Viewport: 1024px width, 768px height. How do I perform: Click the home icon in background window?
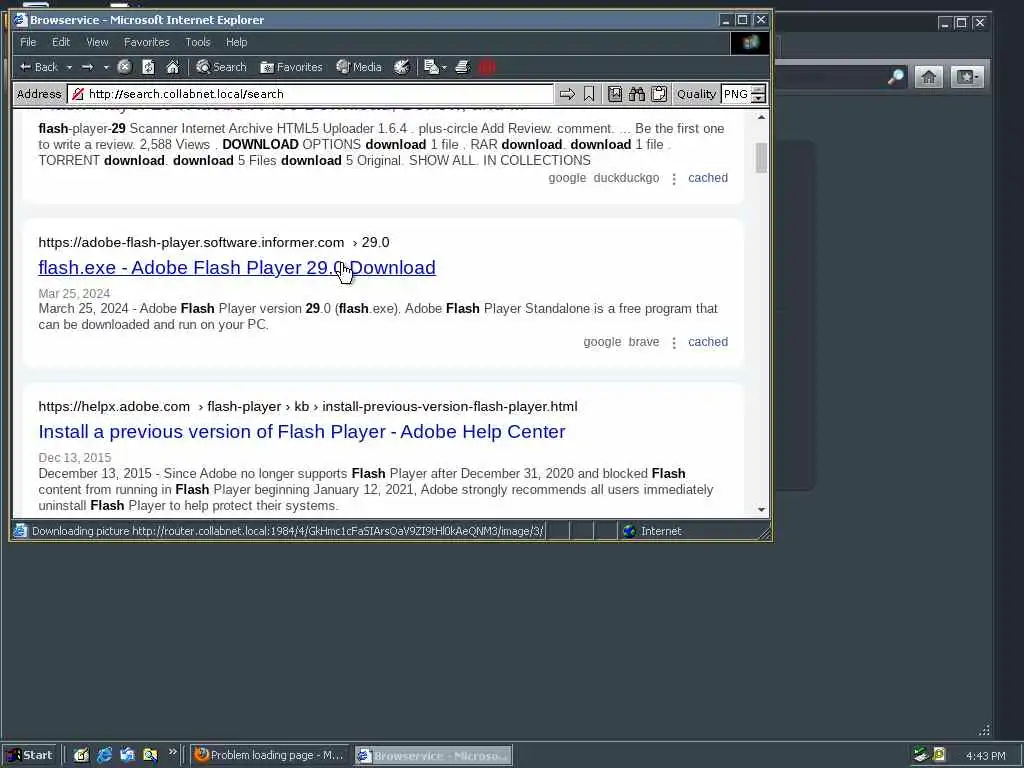(929, 77)
